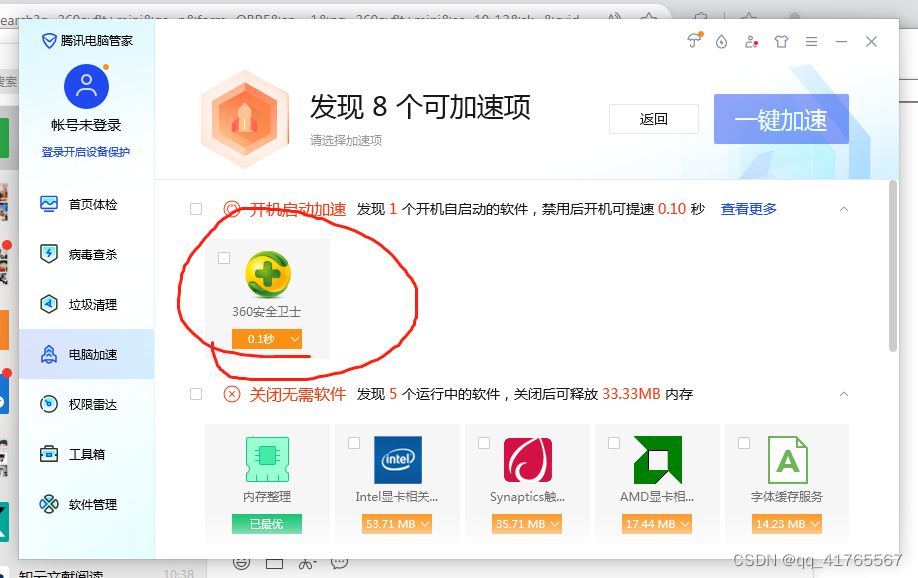The image size is (918, 578).
Task: Click the 帐号未登录 label
Action: (86, 125)
